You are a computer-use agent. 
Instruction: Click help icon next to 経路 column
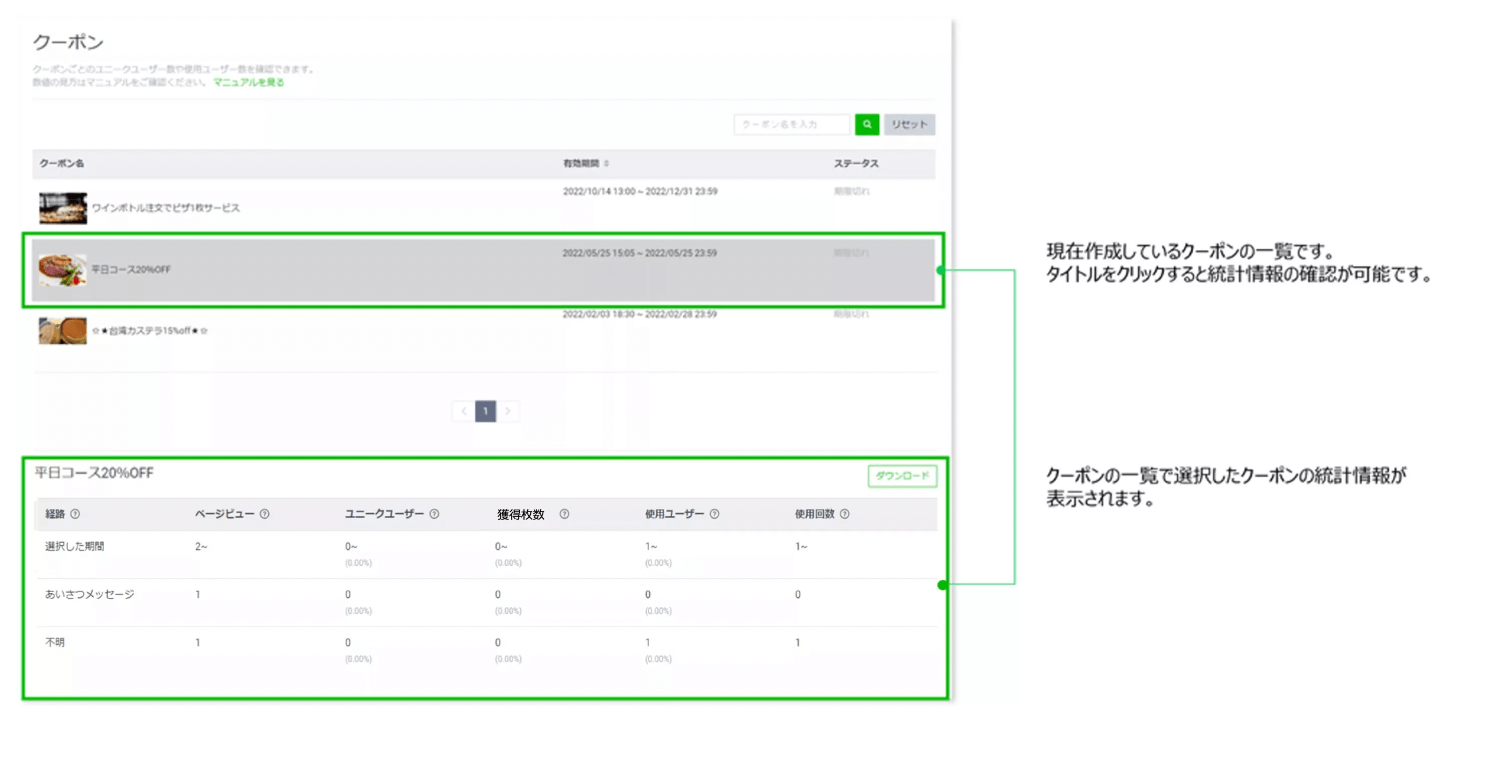[x=75, y=514]
